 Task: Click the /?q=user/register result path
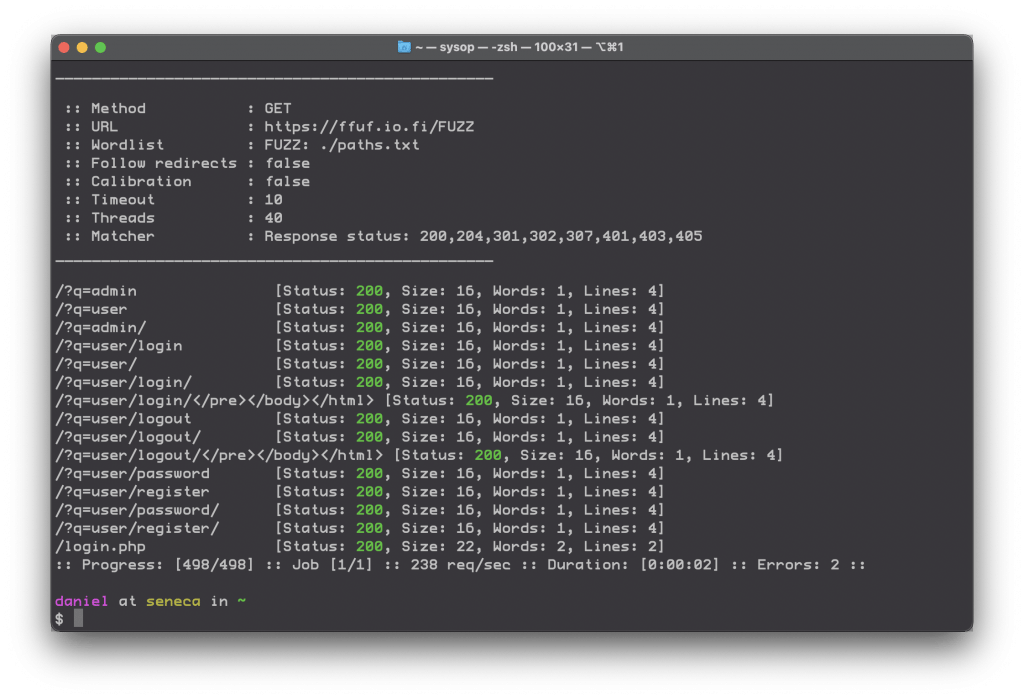coord(133,492)
